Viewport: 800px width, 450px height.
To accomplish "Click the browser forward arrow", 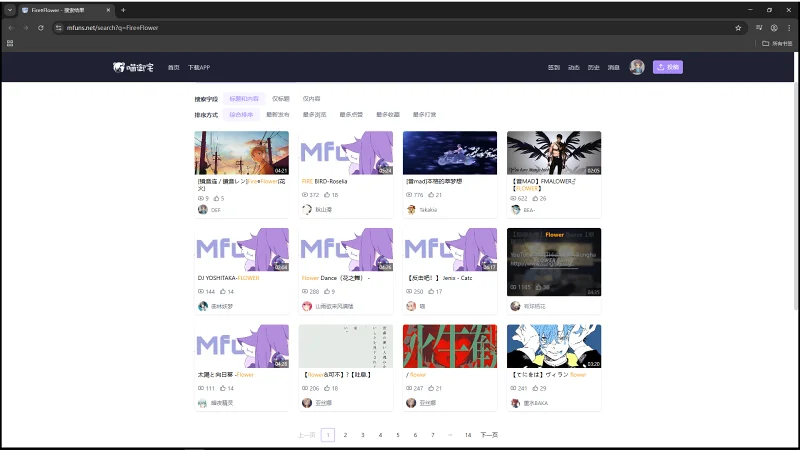I will click(x=26, y=28).
